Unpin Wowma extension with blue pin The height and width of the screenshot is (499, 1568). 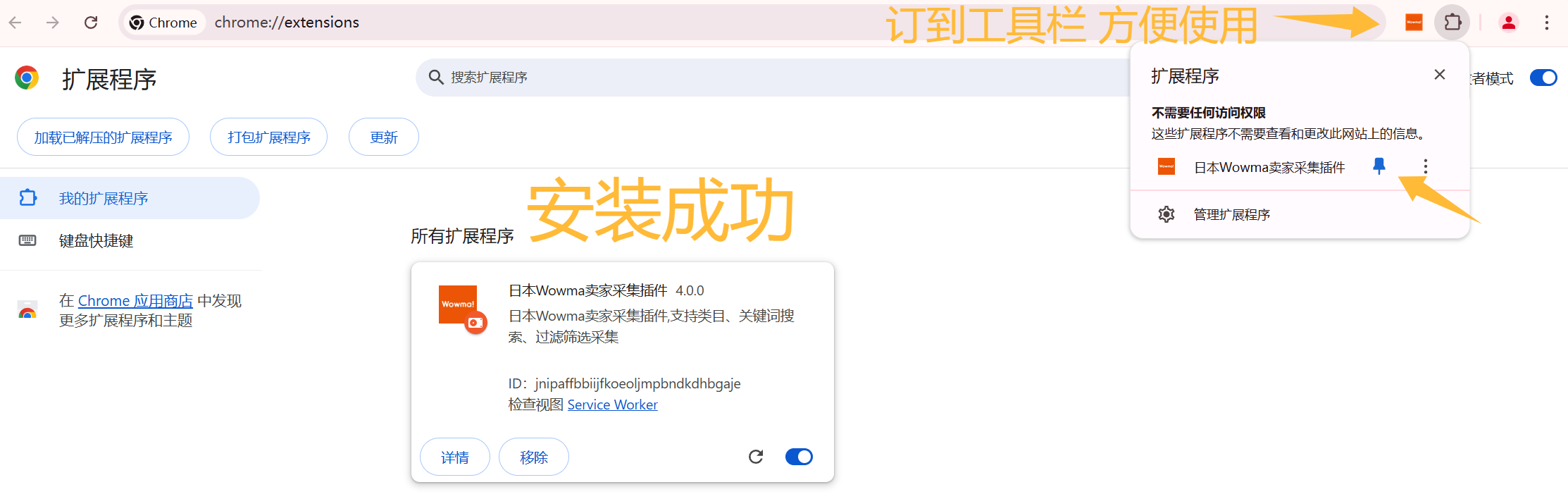click(x=1379, y=166)
